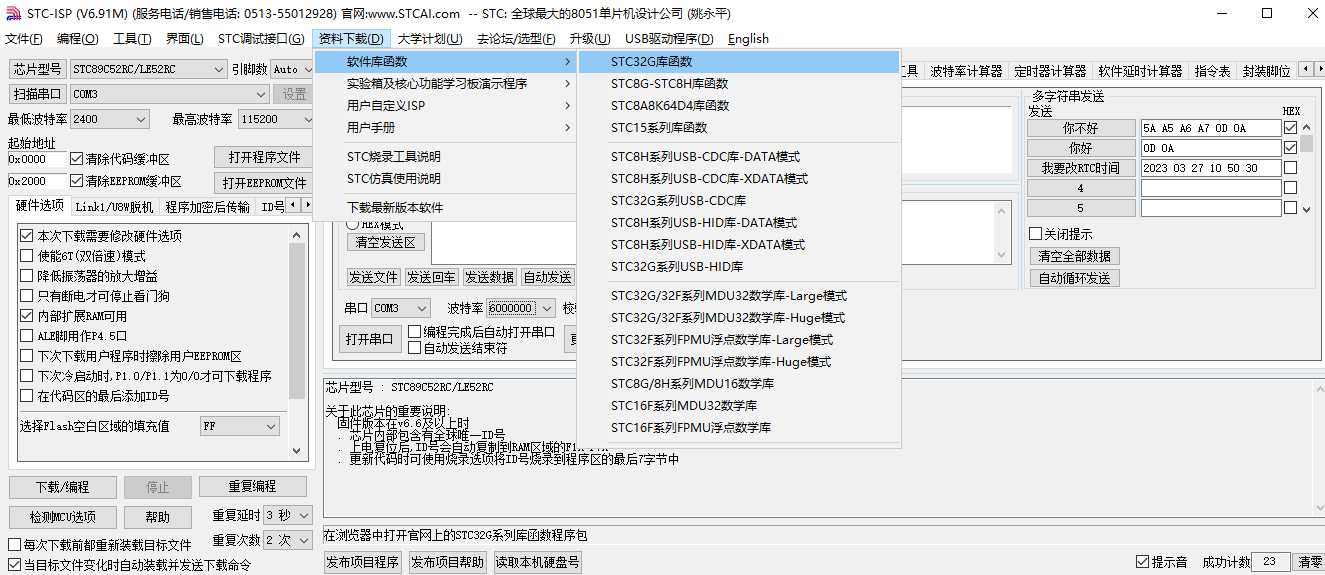
Task: Click 检测MCU选项 button
Action: point(62,517)
